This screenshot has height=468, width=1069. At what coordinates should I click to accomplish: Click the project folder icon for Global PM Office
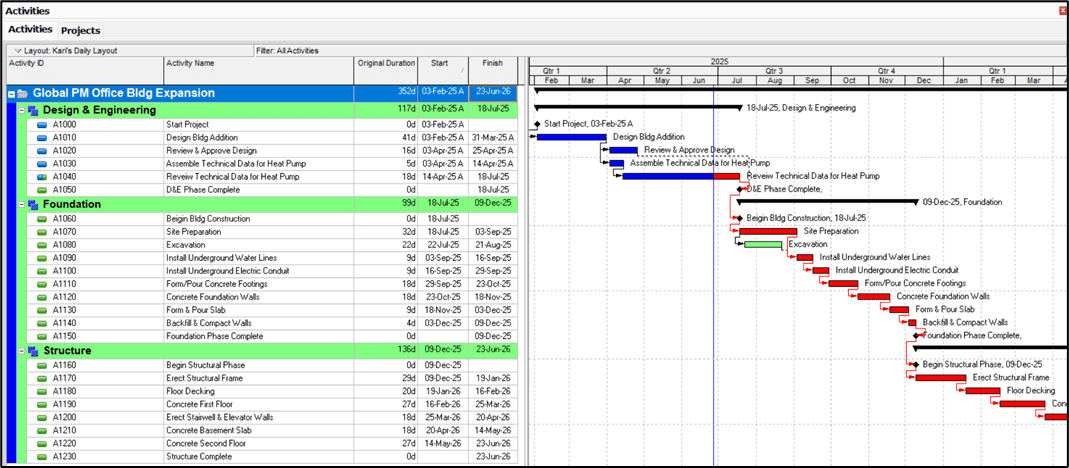click(x=22, y=93)
